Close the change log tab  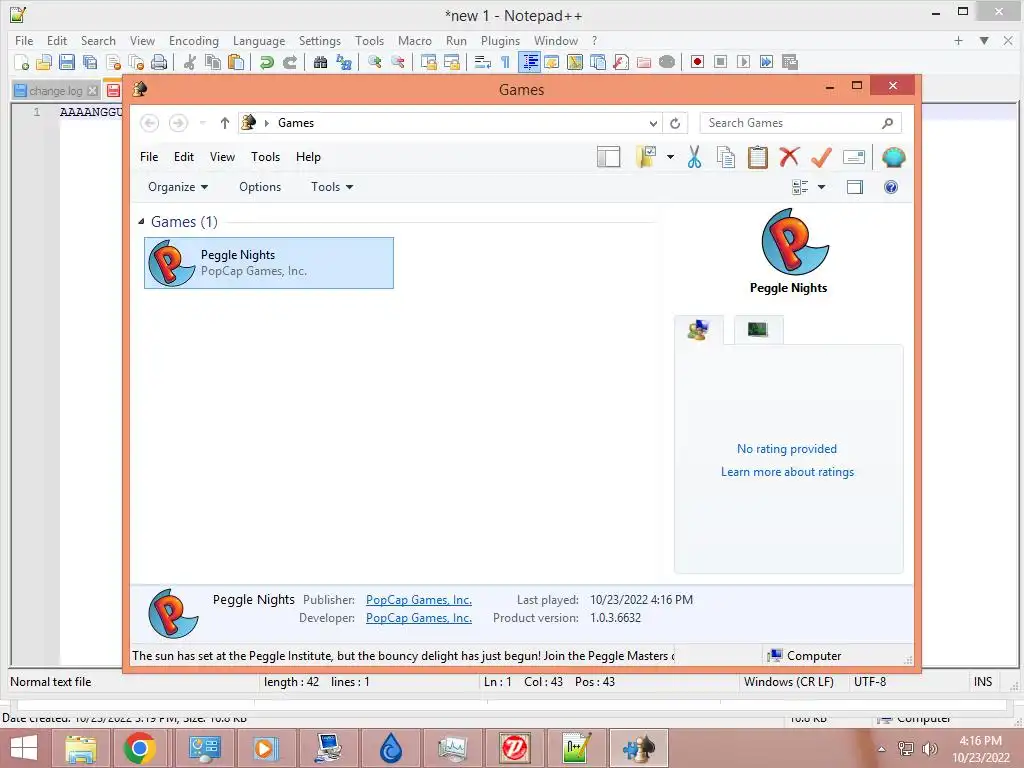[x=93, y=91]
